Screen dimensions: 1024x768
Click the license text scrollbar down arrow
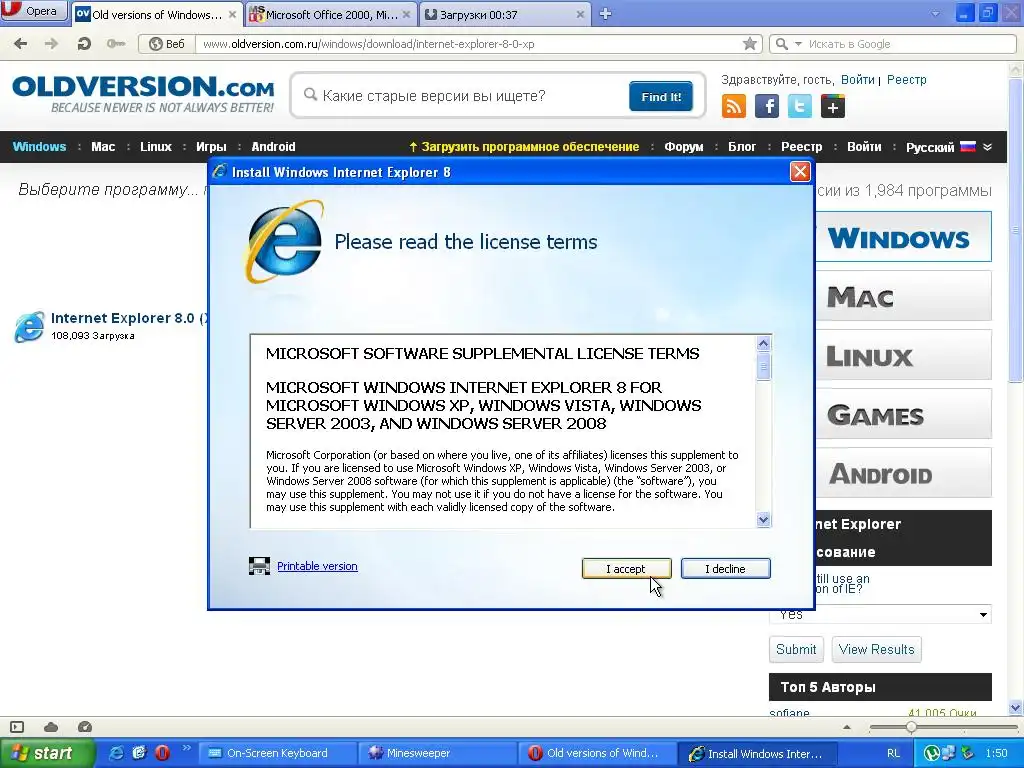pos(763,520)
